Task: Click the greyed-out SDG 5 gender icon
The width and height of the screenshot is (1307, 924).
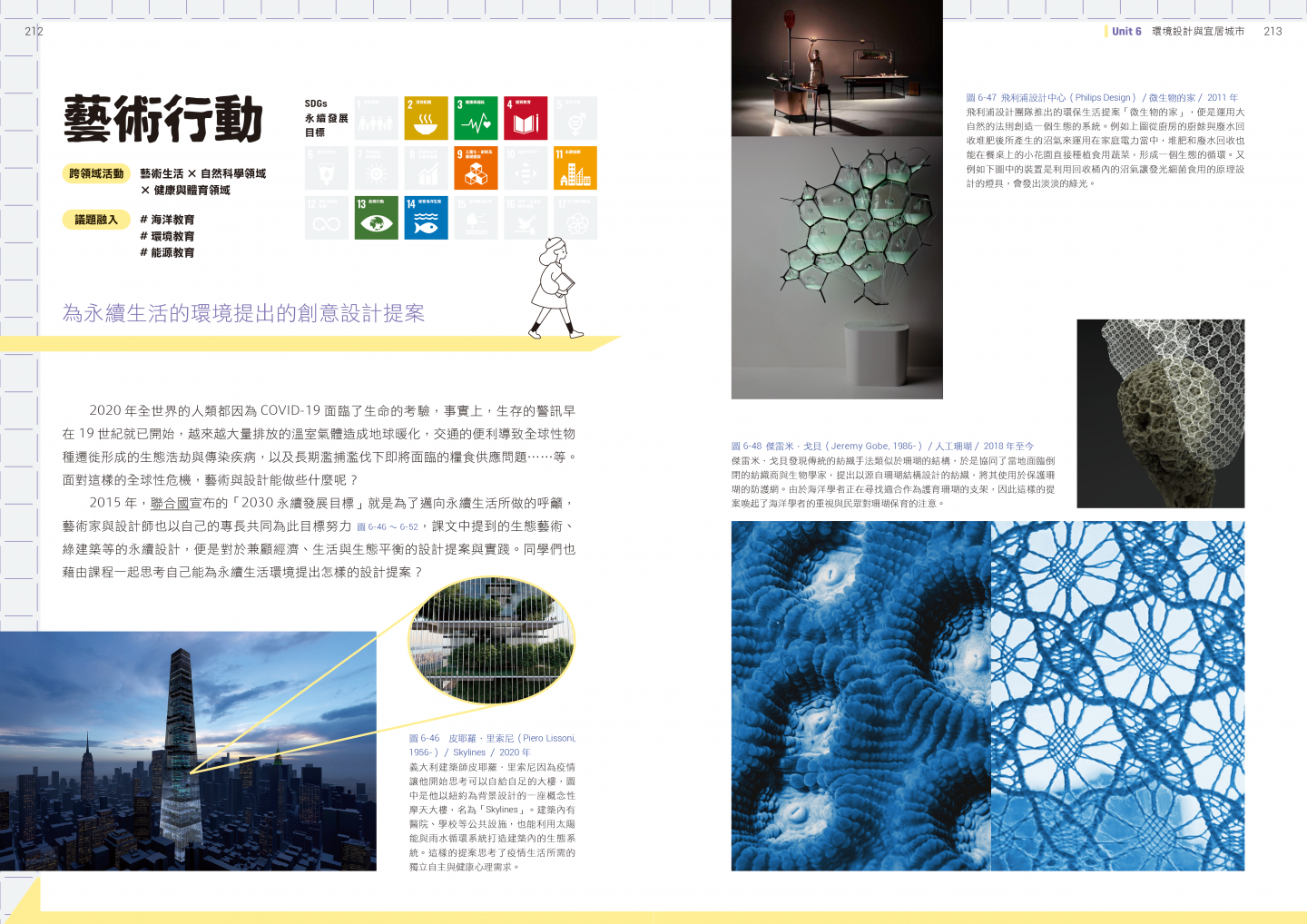Action: [x=575, y=118]
